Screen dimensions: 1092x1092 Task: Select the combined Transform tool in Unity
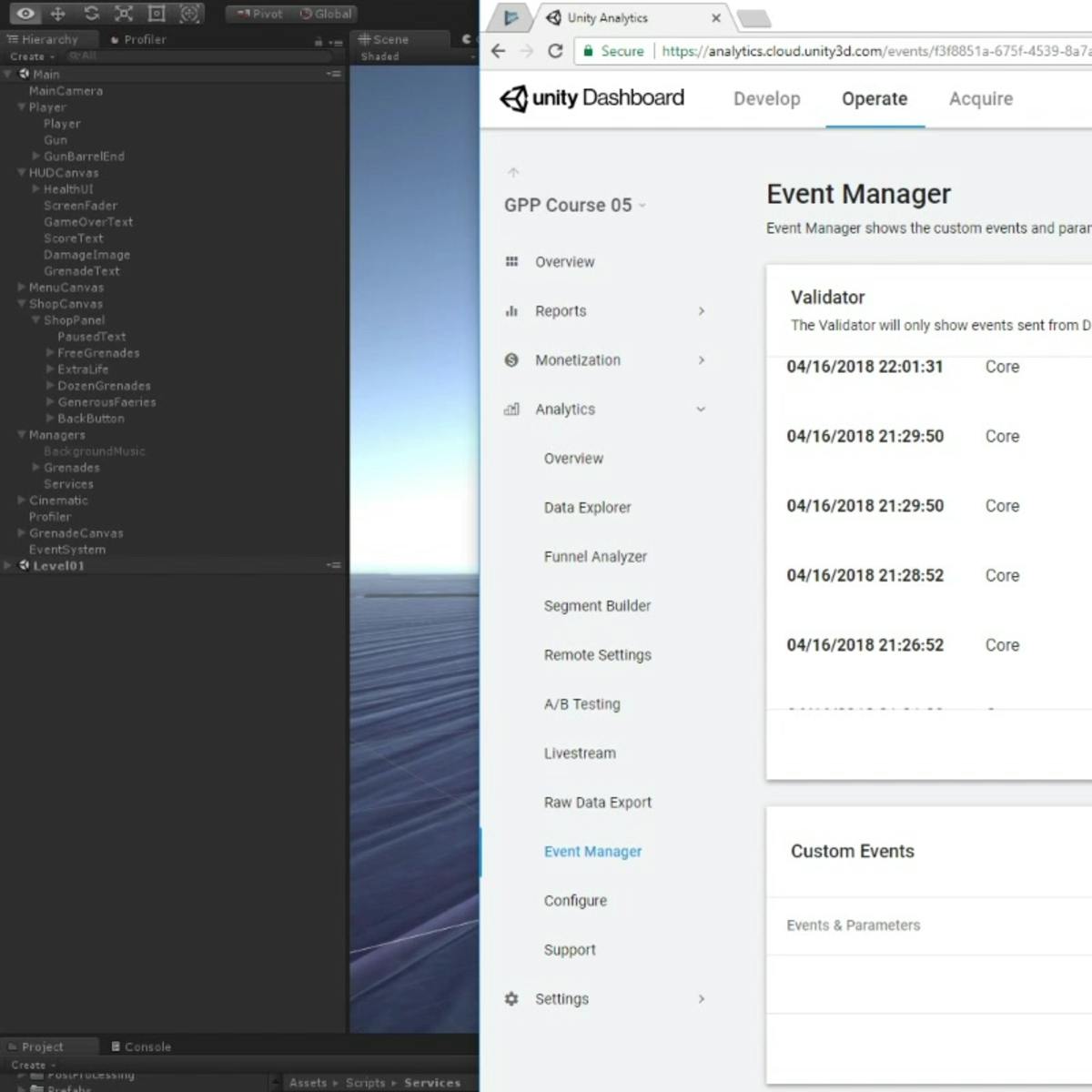189,14
